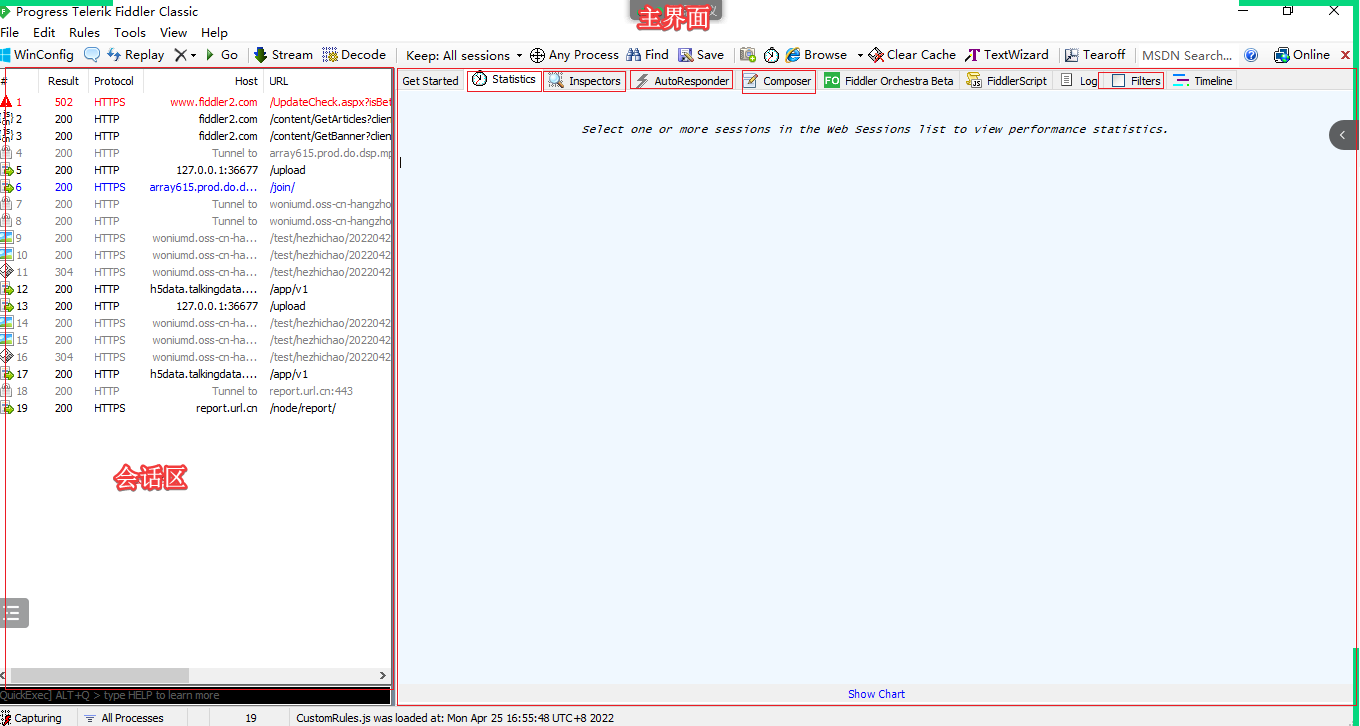The image size is (1360, 726).
Task: Select session 18 Tunnel to report.url.cn:443
Action: click(196, 391)
